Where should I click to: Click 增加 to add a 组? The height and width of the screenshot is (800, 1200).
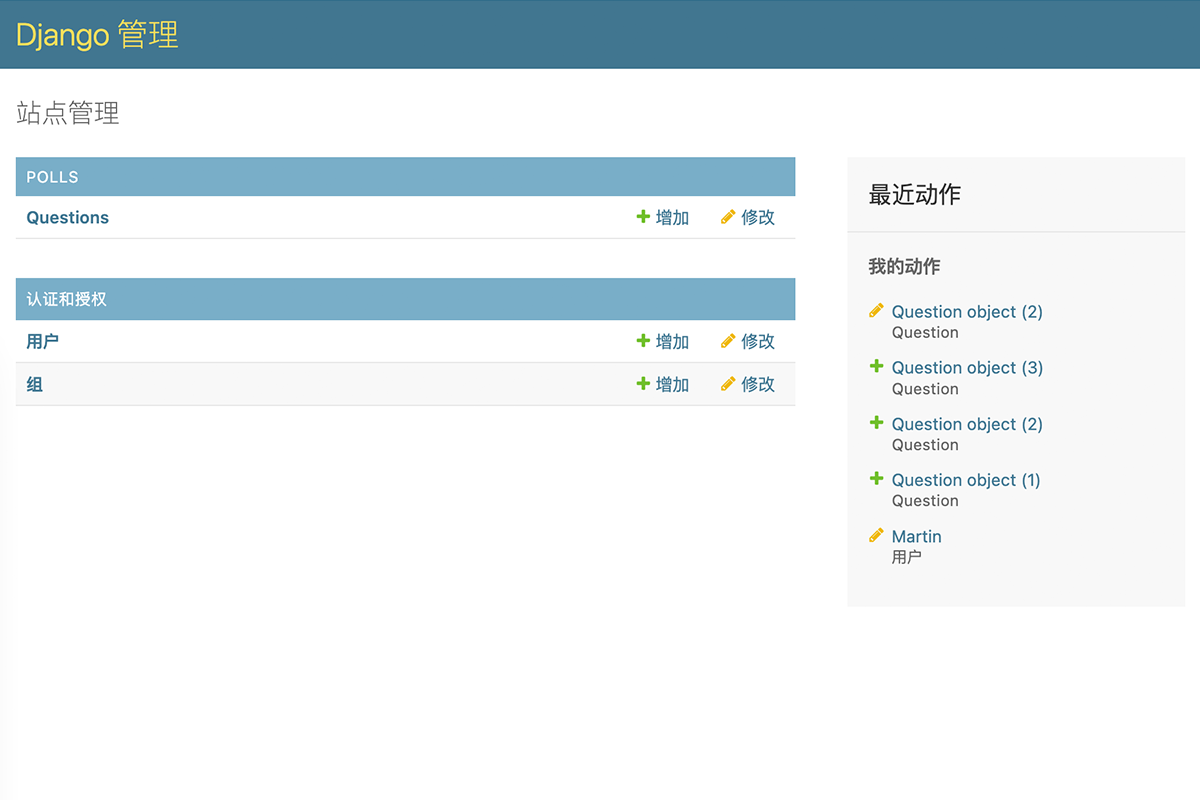[672, 384]
